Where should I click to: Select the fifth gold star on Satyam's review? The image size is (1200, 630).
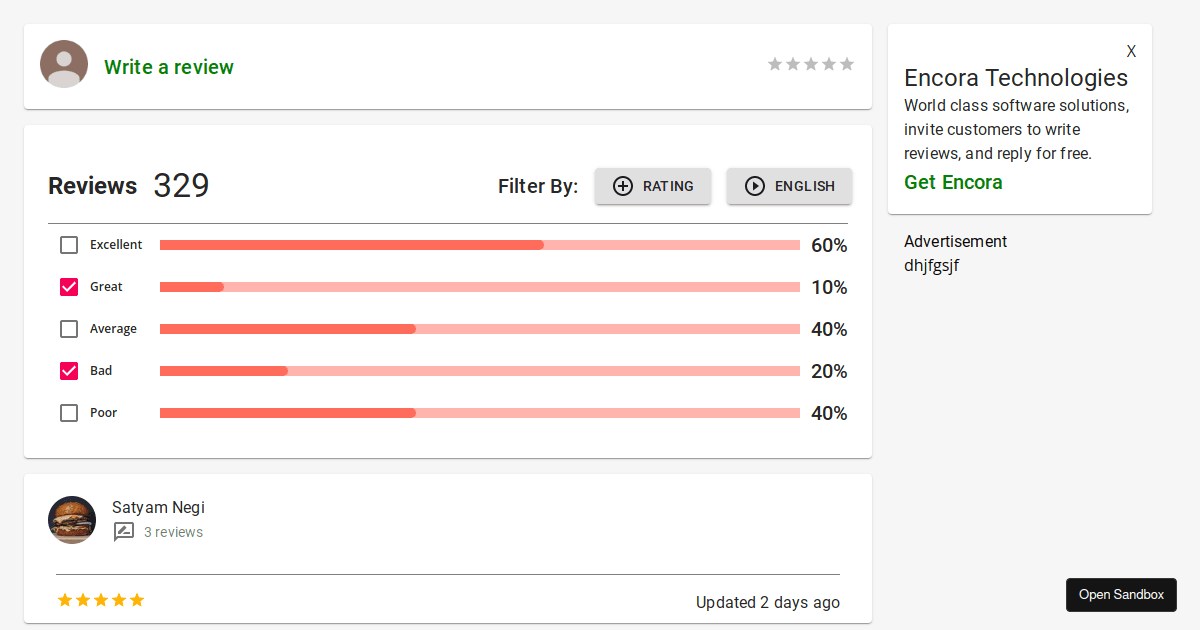click(137, 599)
